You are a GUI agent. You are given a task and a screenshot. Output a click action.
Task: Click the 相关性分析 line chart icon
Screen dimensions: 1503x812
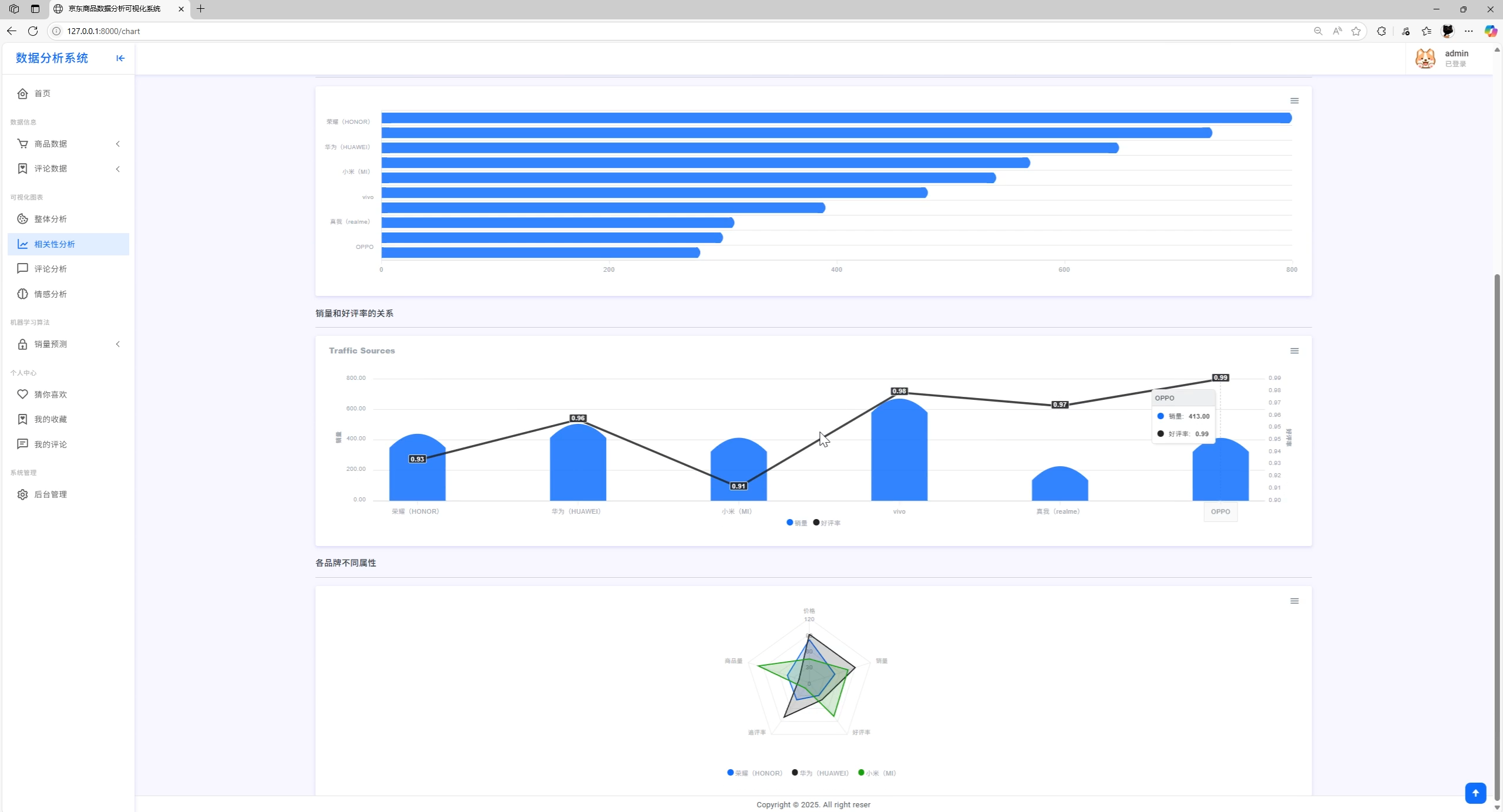pos(22,244)
